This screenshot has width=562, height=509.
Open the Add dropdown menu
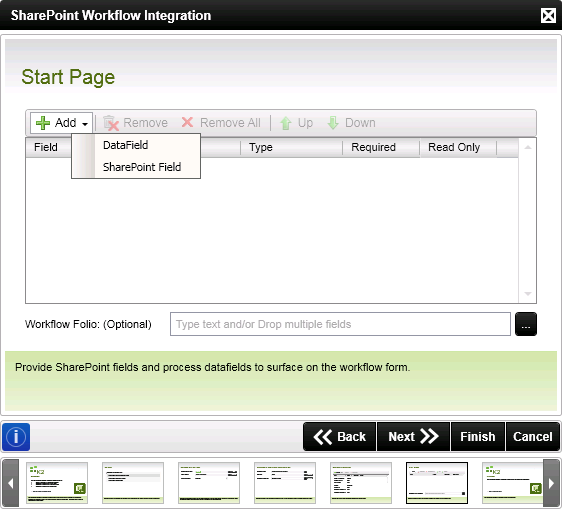[x=61, y=123]
